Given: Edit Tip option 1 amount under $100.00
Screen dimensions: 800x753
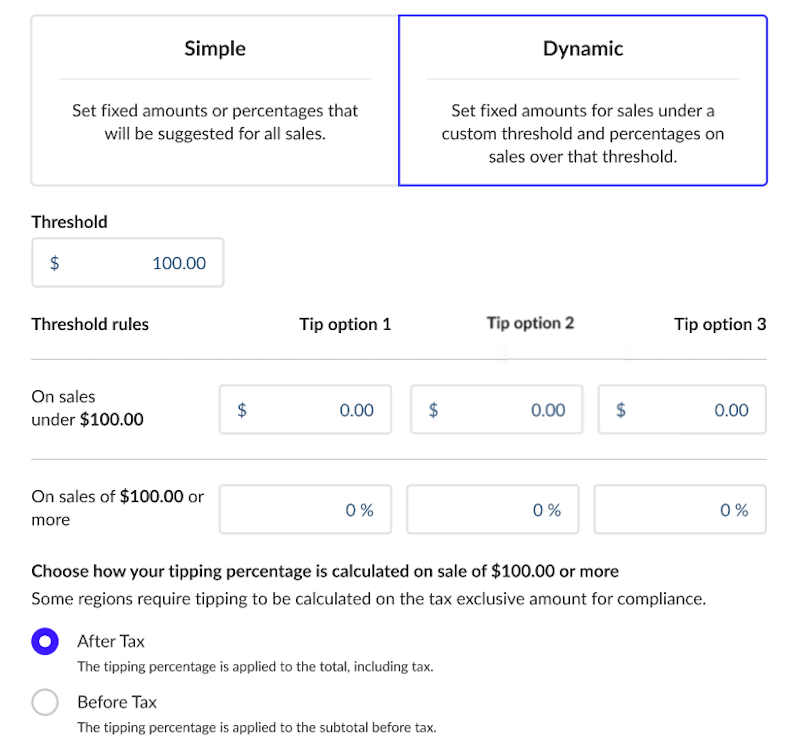Looking at the screenshot, I should [306, 410].
